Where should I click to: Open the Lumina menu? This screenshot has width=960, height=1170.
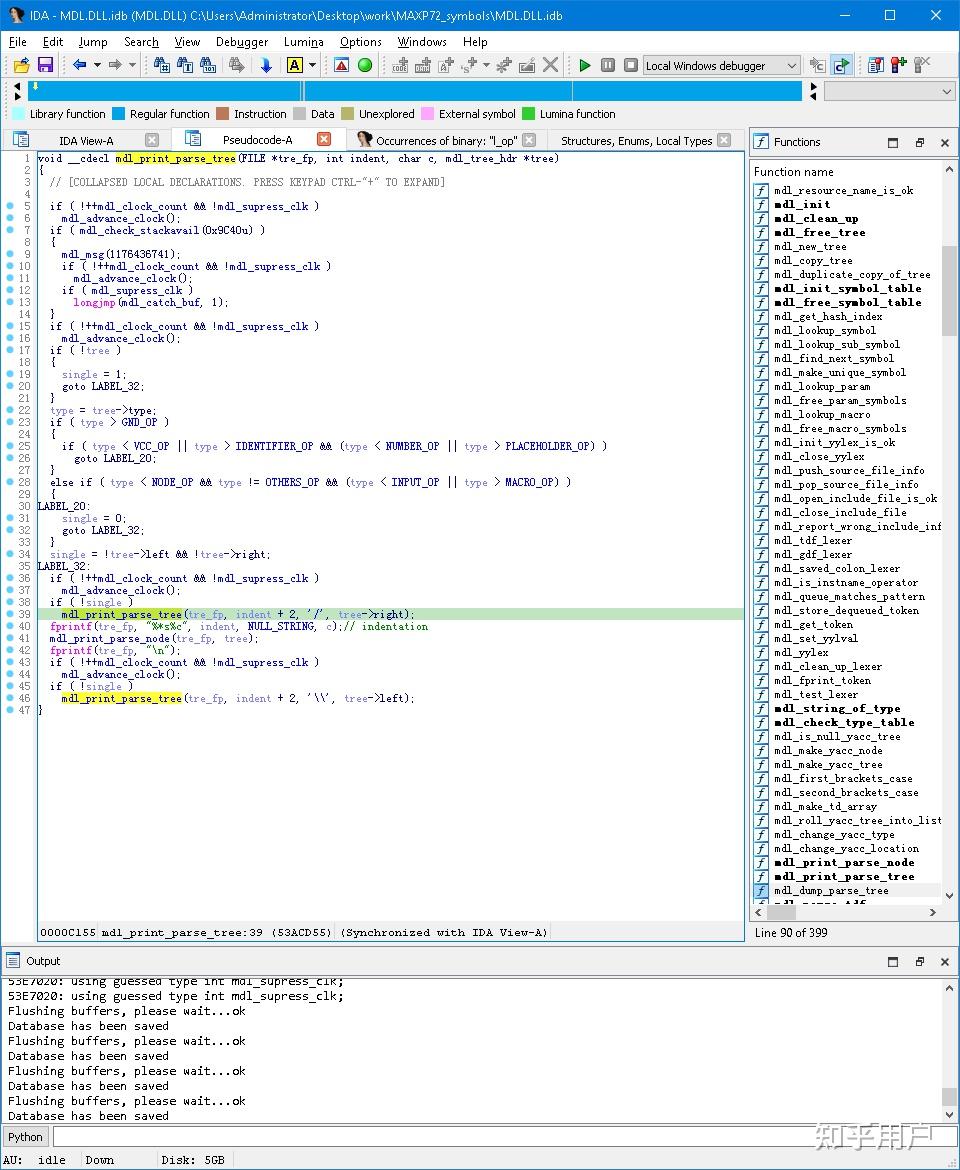pos(303,42)
